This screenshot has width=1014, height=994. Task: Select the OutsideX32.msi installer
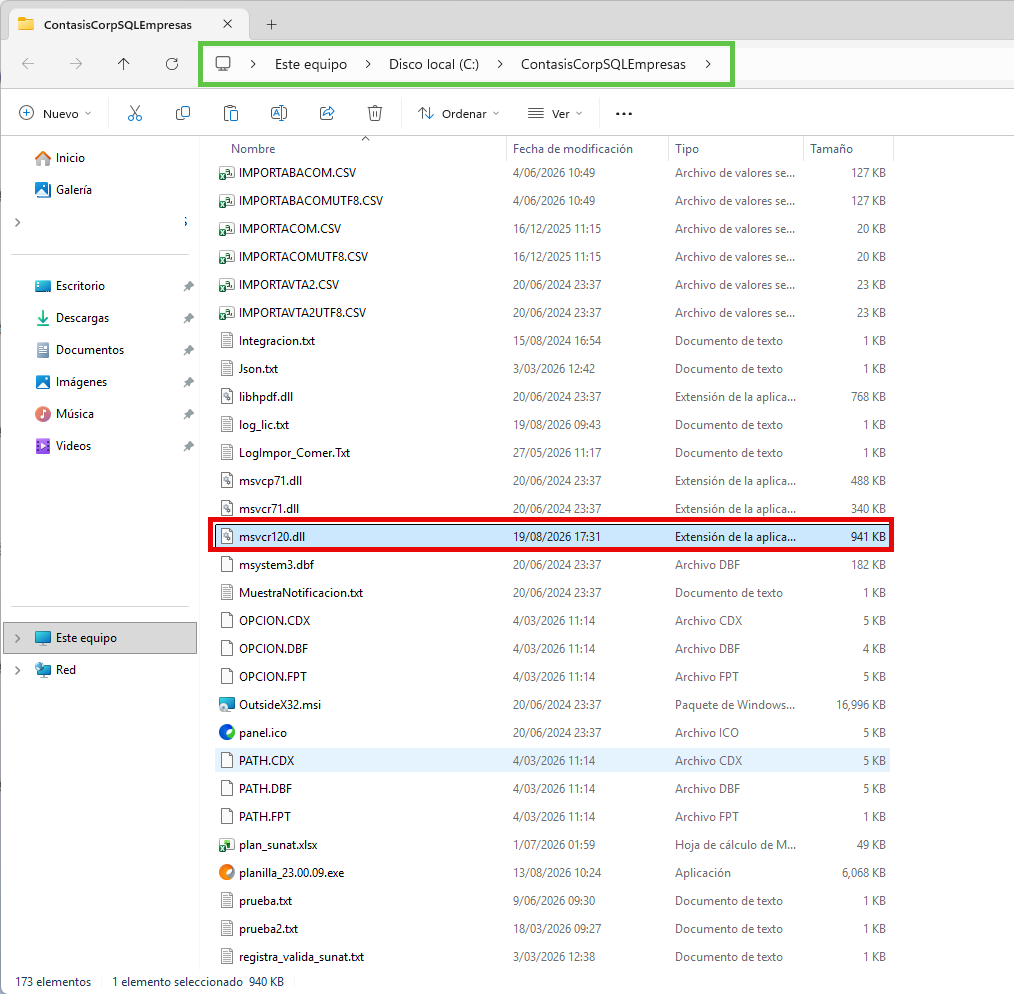[x=552, y=705]
